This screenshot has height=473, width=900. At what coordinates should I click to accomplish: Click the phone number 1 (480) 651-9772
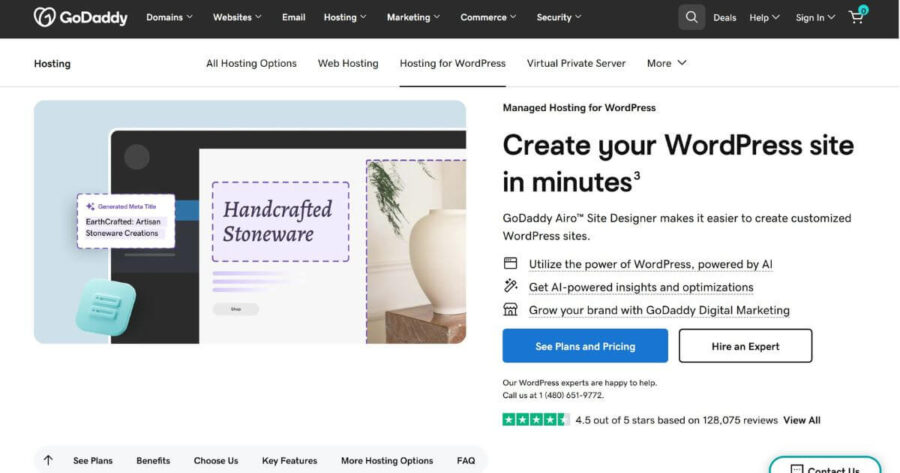click(x=572, y=395)
